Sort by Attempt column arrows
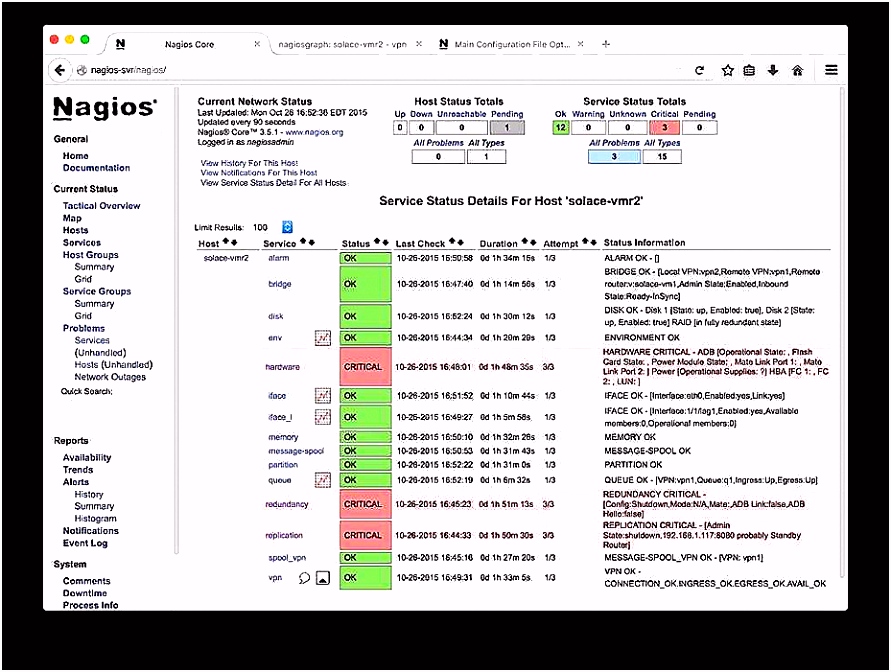The image size is (891, 672). 589,242
